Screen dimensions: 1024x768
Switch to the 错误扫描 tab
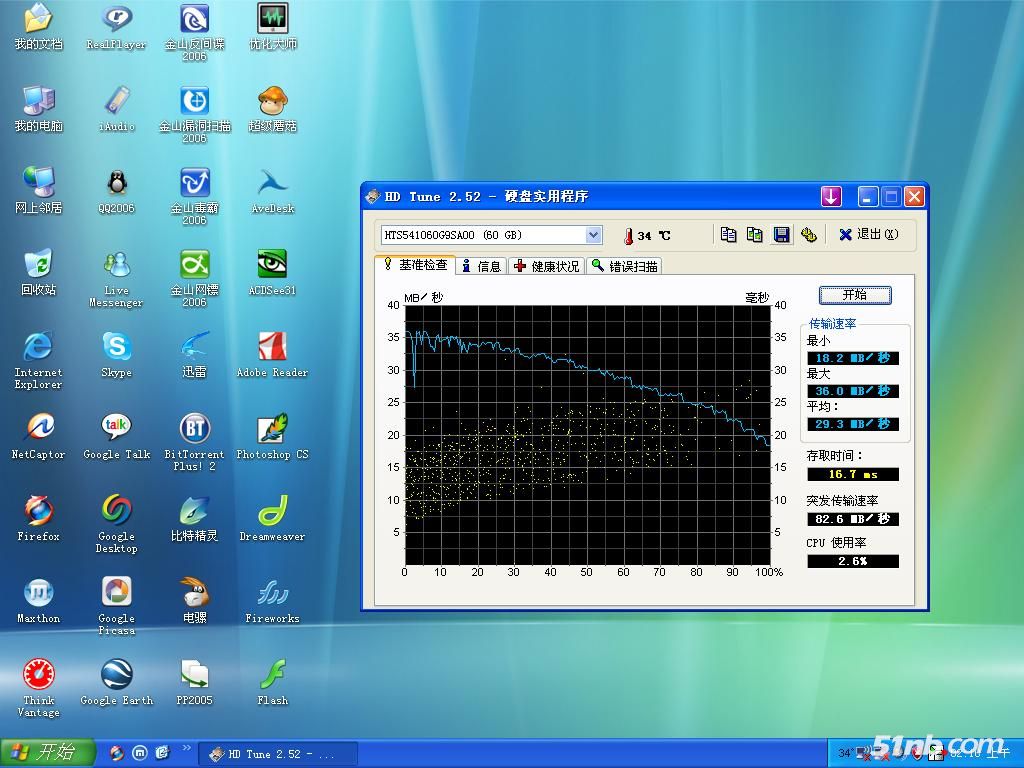[x=624, y=266]
